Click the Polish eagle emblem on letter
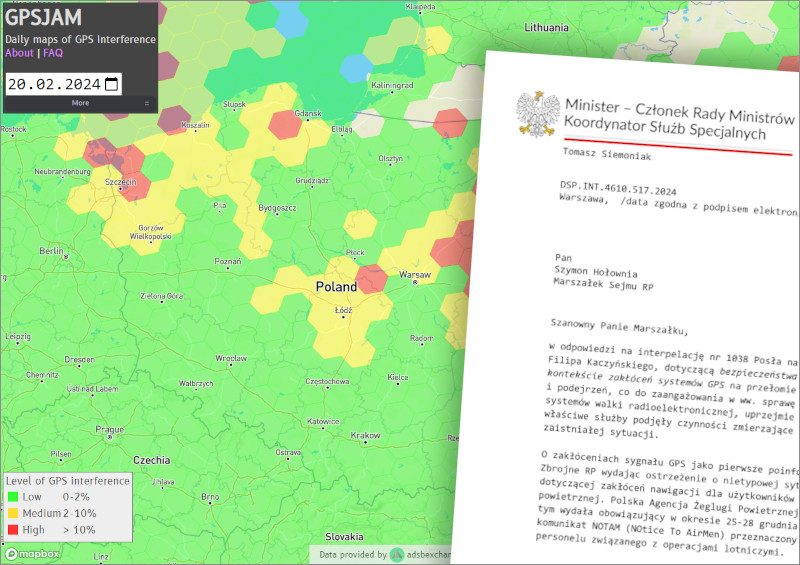The height and width of the screenshot is (565, 800). point(536,115)
